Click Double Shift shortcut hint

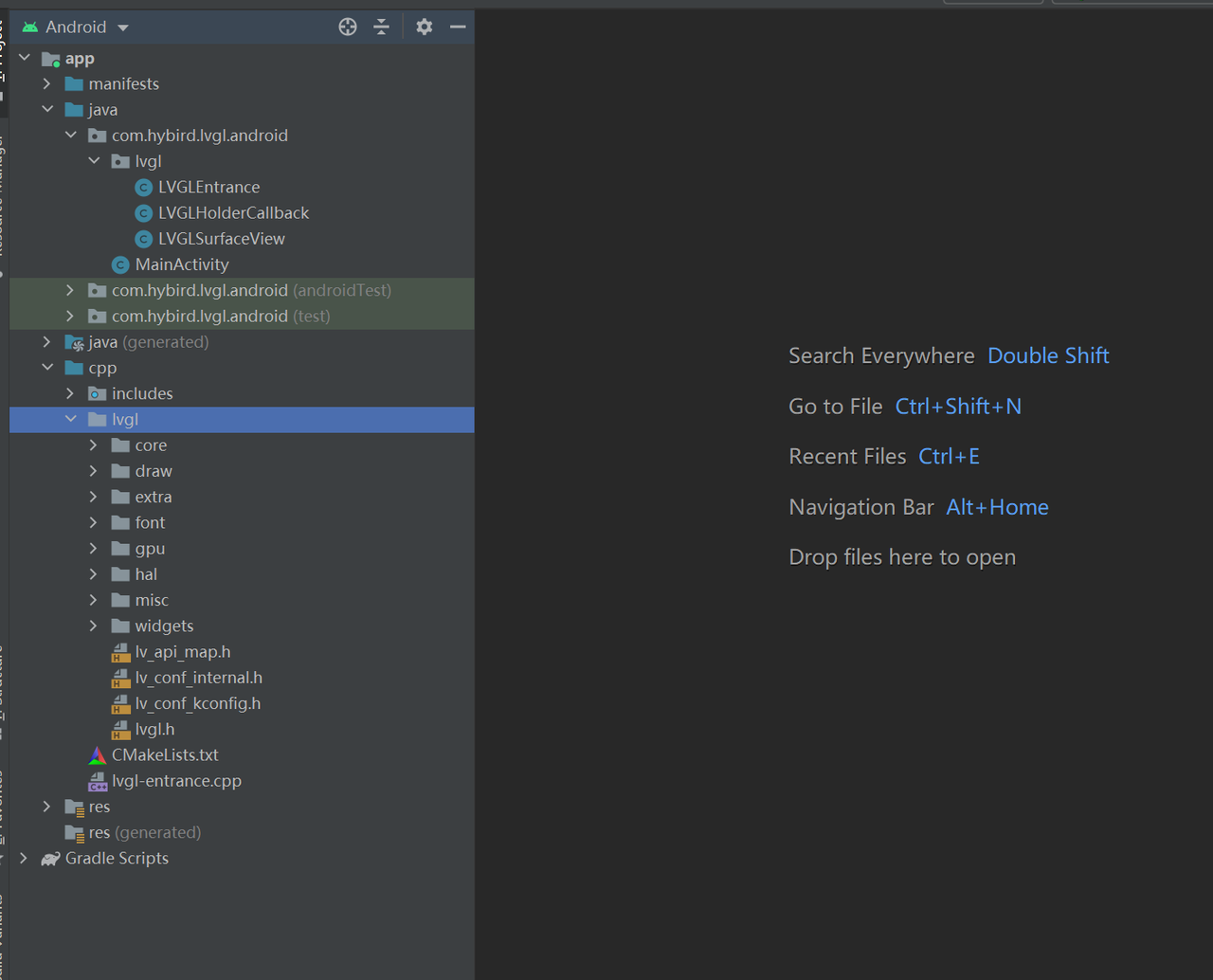click(x=1048, y=356)
